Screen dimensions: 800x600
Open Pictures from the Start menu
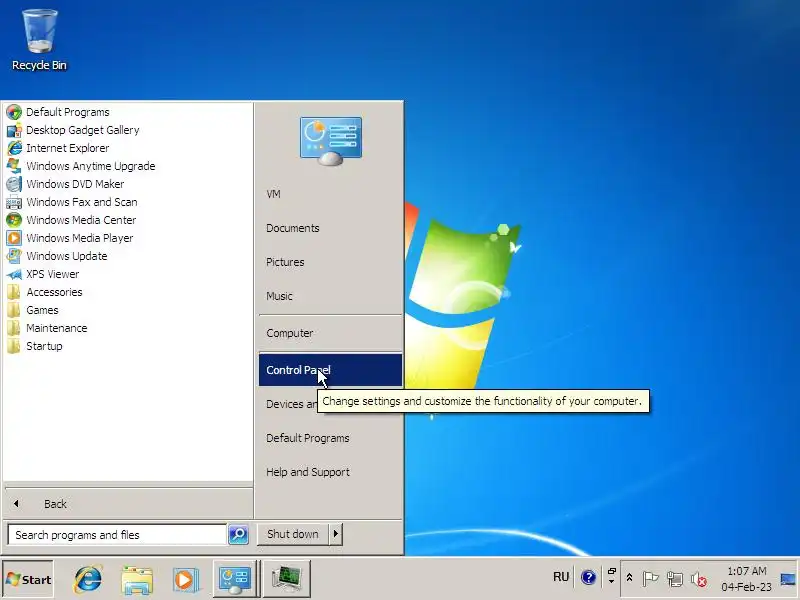point(330,262)
